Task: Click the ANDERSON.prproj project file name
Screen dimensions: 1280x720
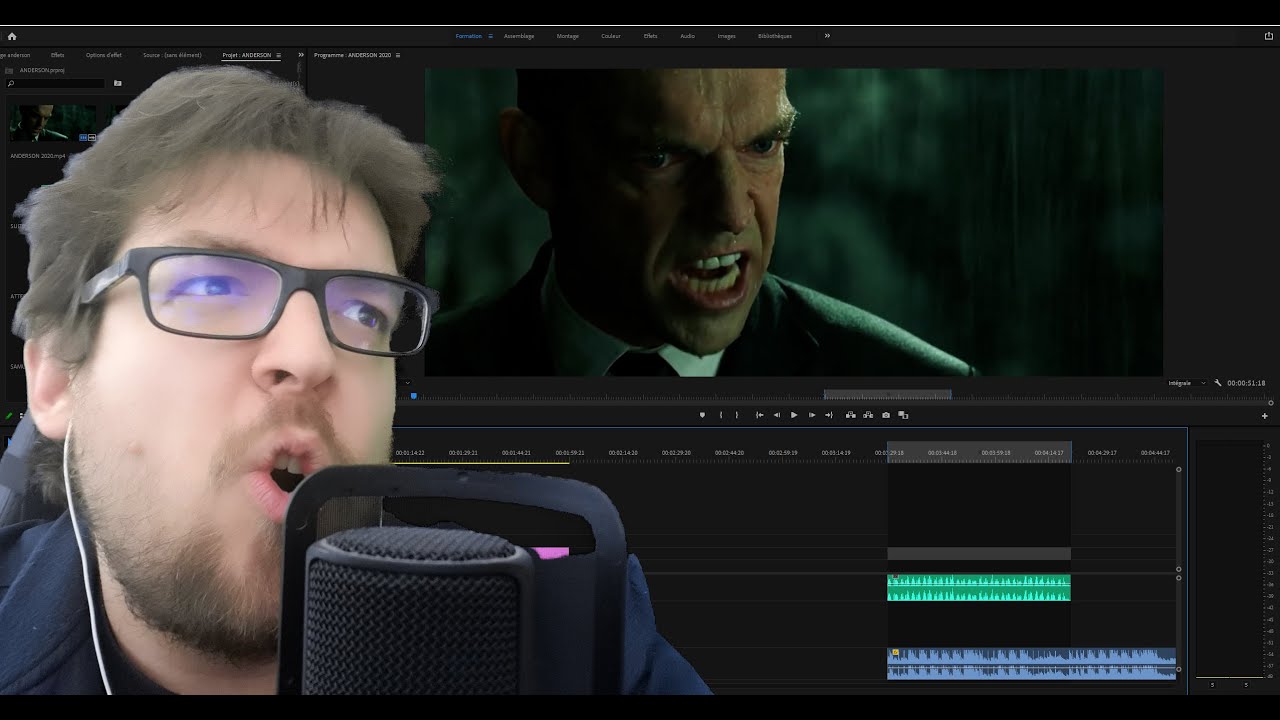Action: (x=42, y=70)
